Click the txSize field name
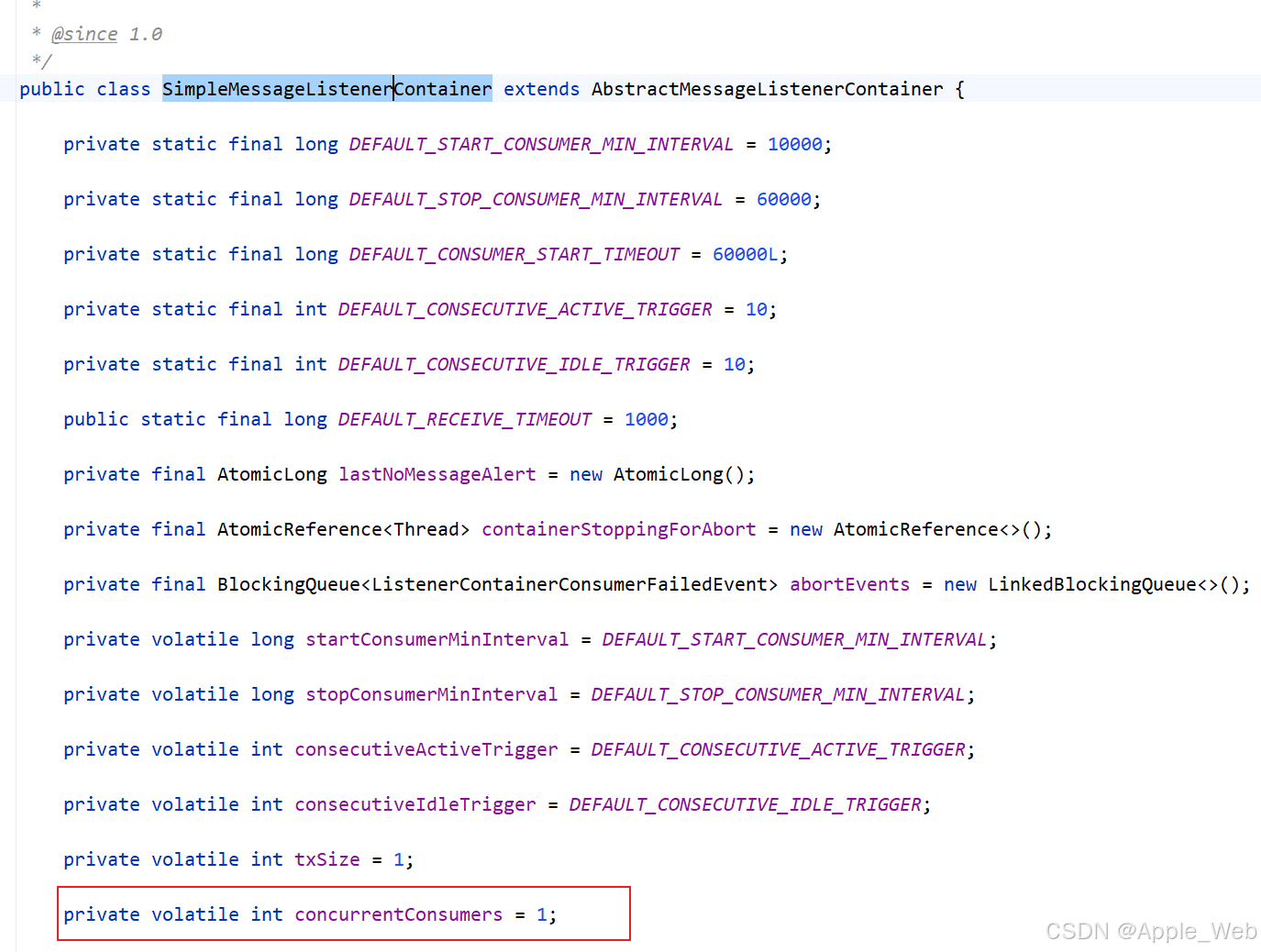 (x=327, y=859)
